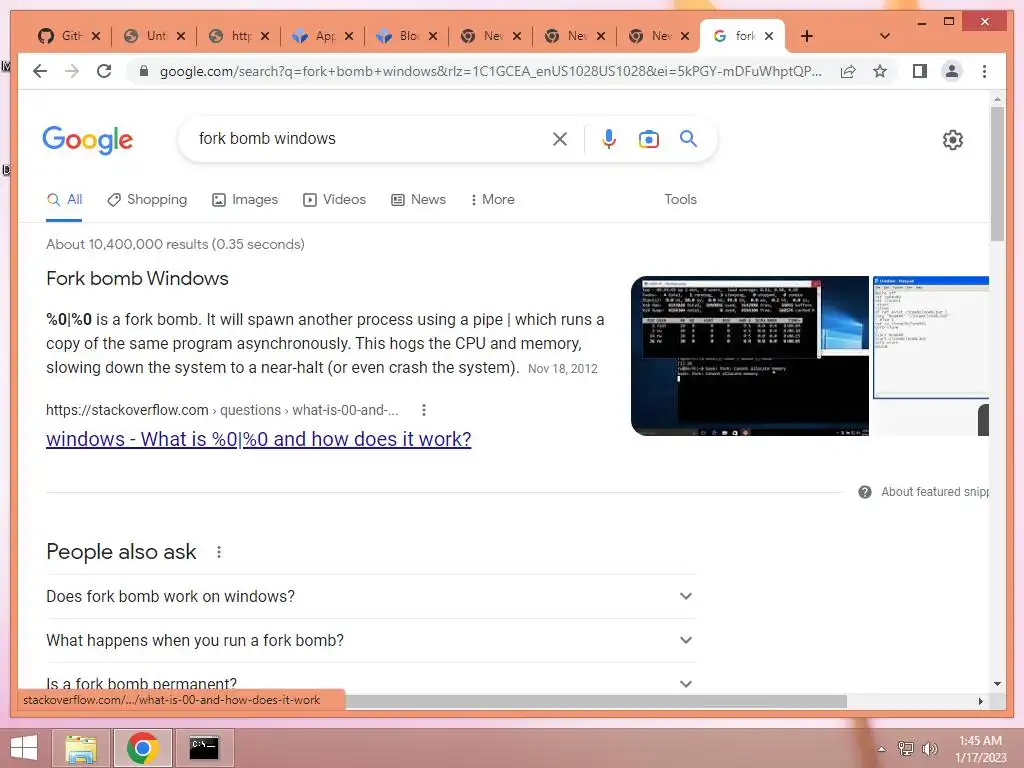Select the All results tab
Viewport: 1024px width, 768px height.
click(x=64, y=199)
